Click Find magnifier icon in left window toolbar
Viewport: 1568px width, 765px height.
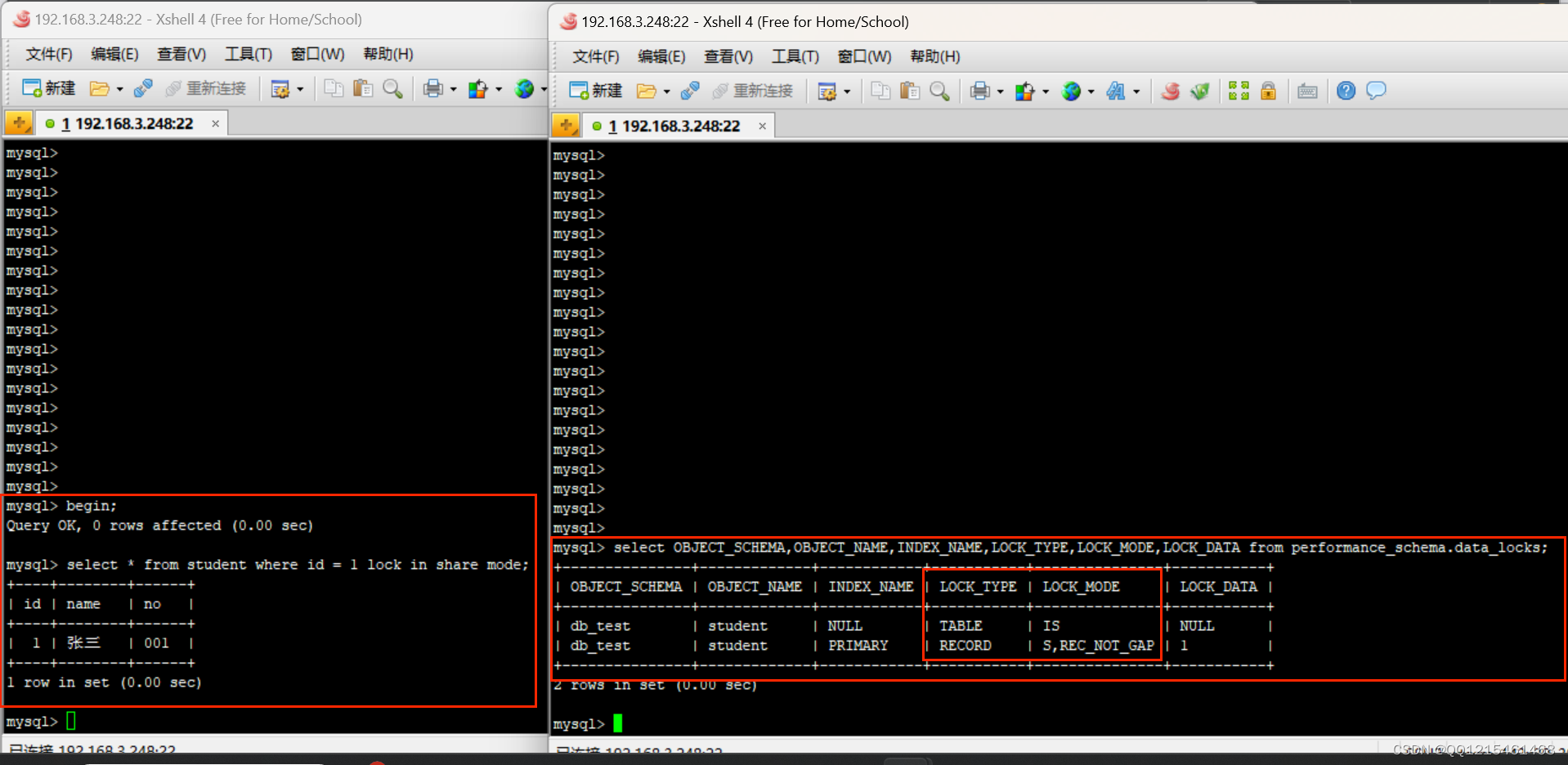tap(392, 88)
